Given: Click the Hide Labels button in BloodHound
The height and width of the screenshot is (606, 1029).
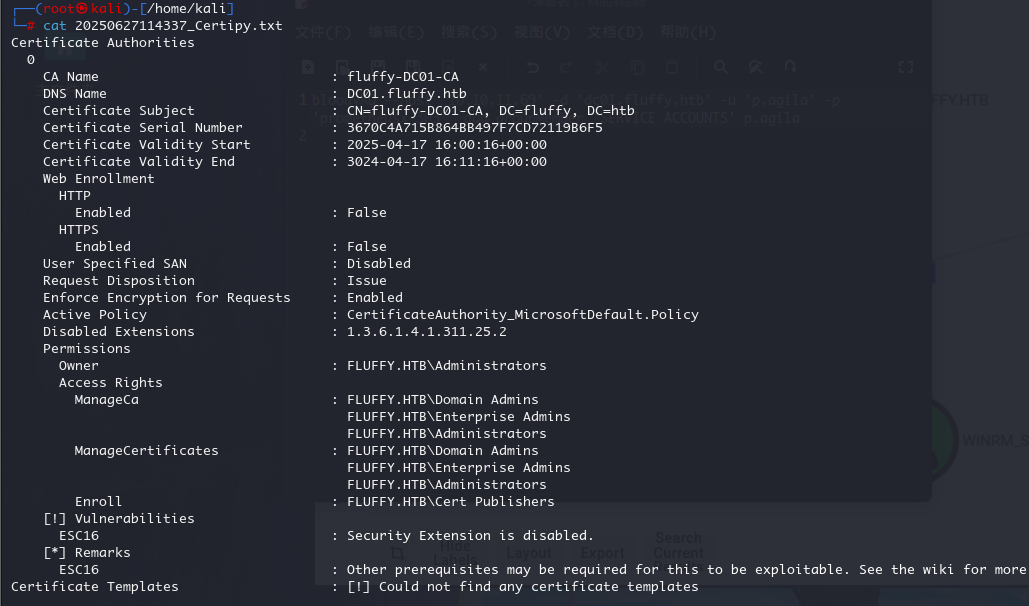Looking at the screenshot, I should pos(455,553).
